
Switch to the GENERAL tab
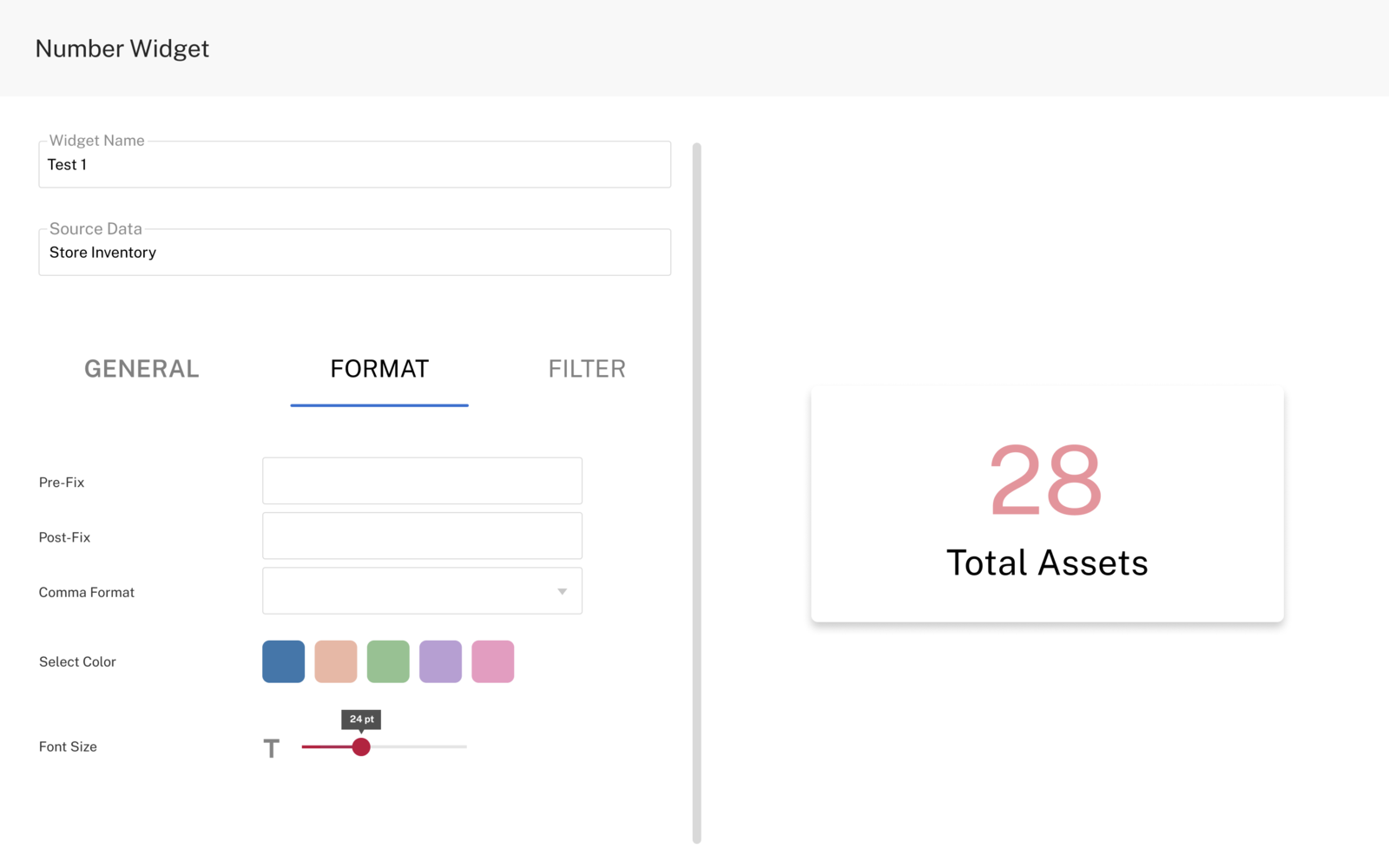point(142,369)
